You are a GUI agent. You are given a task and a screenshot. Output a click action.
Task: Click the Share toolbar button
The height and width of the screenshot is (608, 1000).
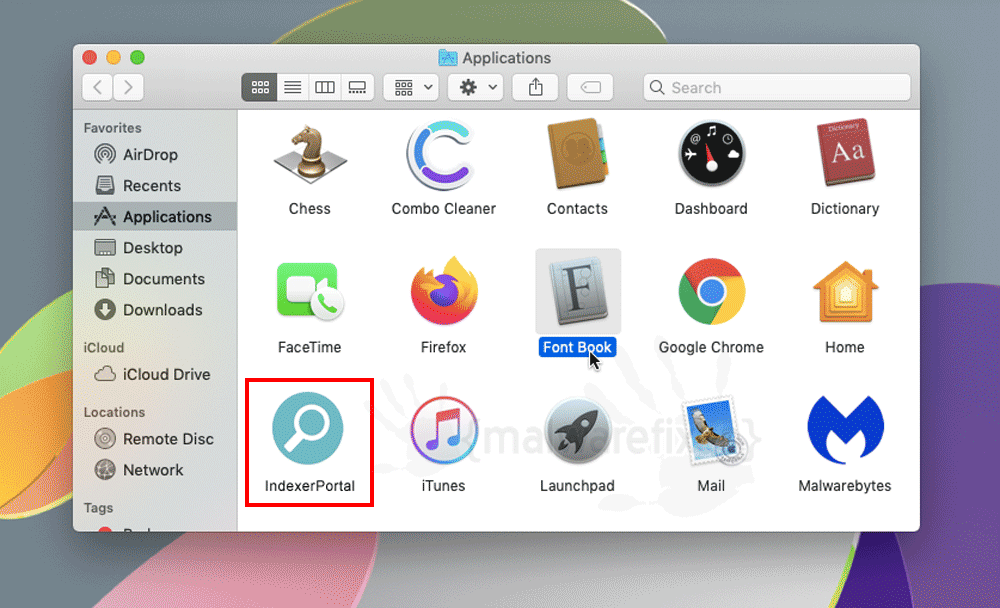(x=536, y=87)
